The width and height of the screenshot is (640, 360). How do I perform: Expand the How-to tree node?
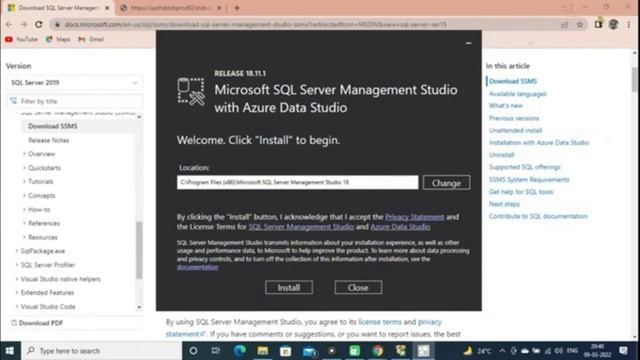[x=24, y=209]
